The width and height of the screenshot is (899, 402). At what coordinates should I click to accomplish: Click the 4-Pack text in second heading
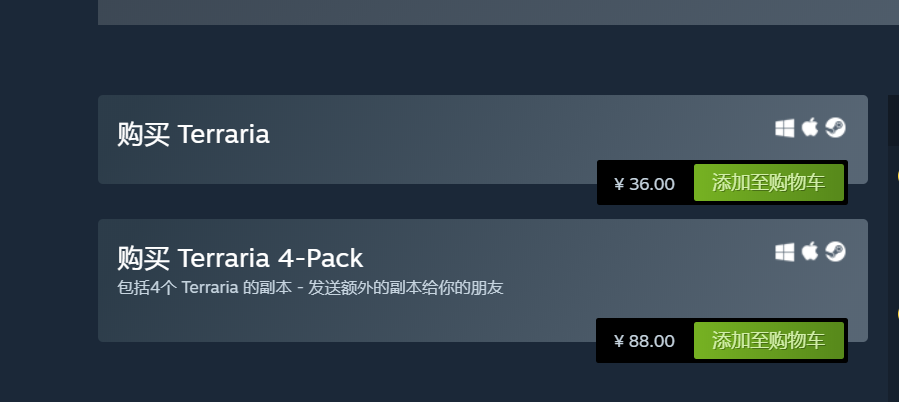click(x=320, y=258)
